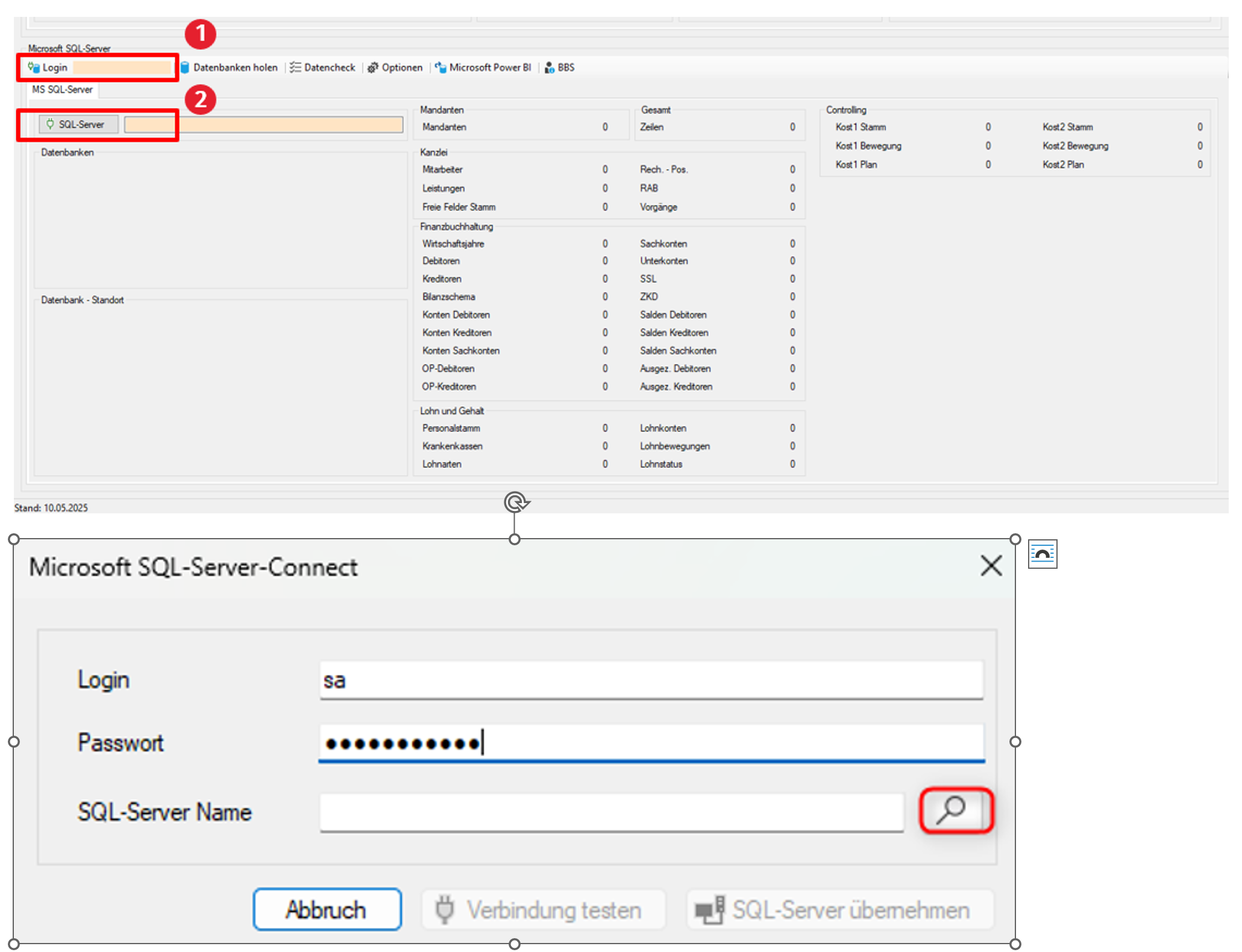The image size is (1242, 952).
Task: Click the BBS toolbar item
Action: click(x=559, y=67)
